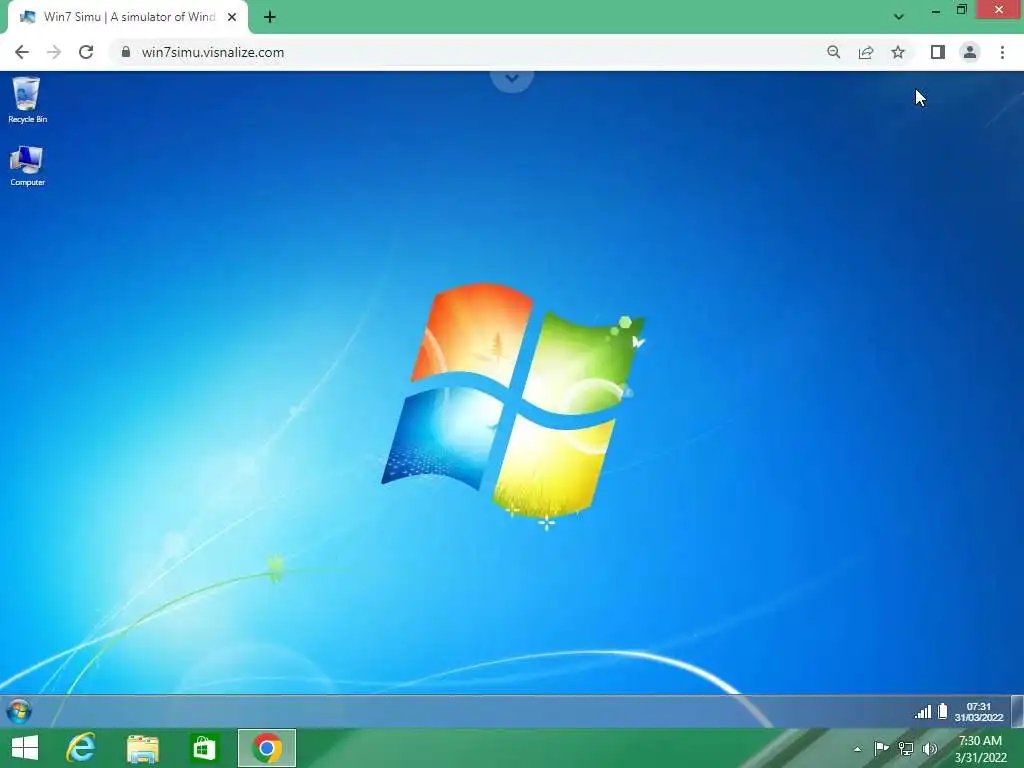Screen dimensions: 1024x768
Task: Open the simulator clock showing 07:31
Action: pyautogui.click(x=978, y=712)
